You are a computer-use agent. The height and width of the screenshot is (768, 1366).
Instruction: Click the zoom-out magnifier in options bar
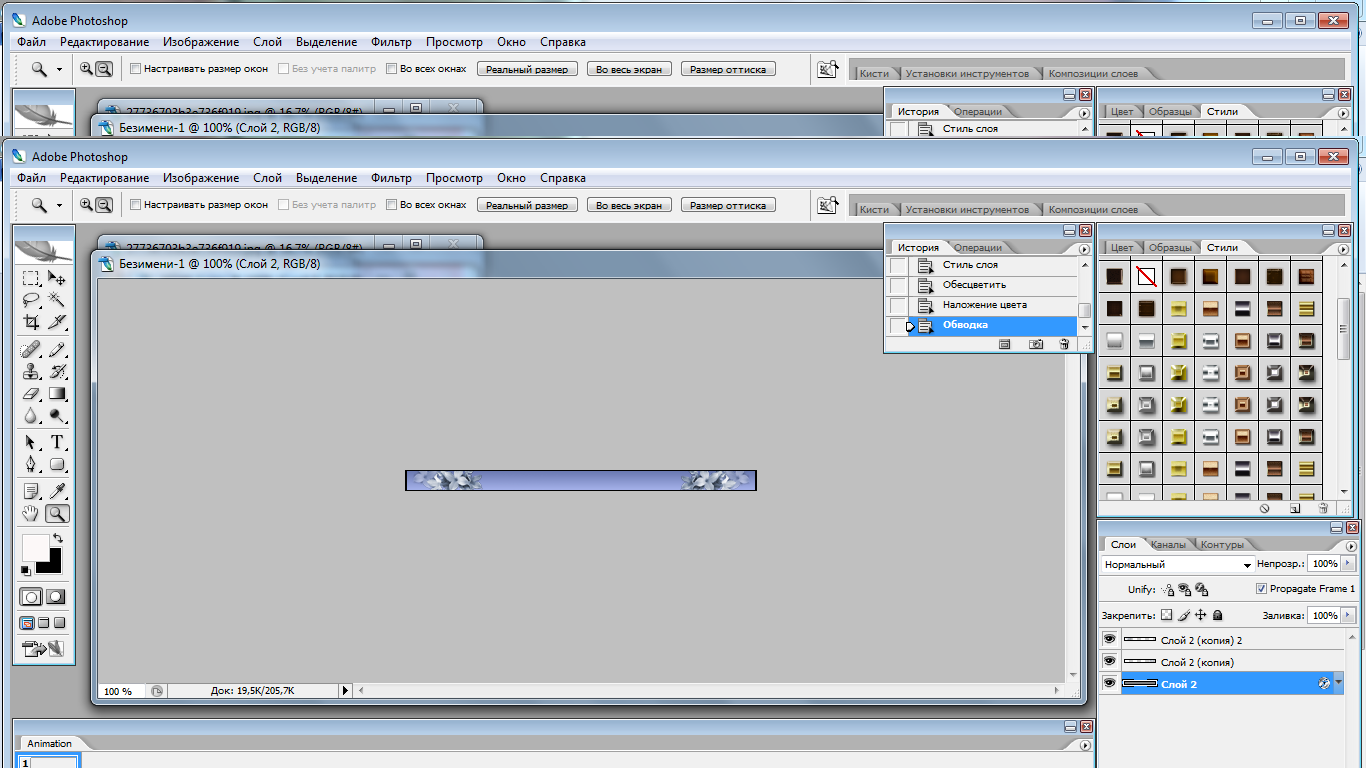click(x=102, y=204)
